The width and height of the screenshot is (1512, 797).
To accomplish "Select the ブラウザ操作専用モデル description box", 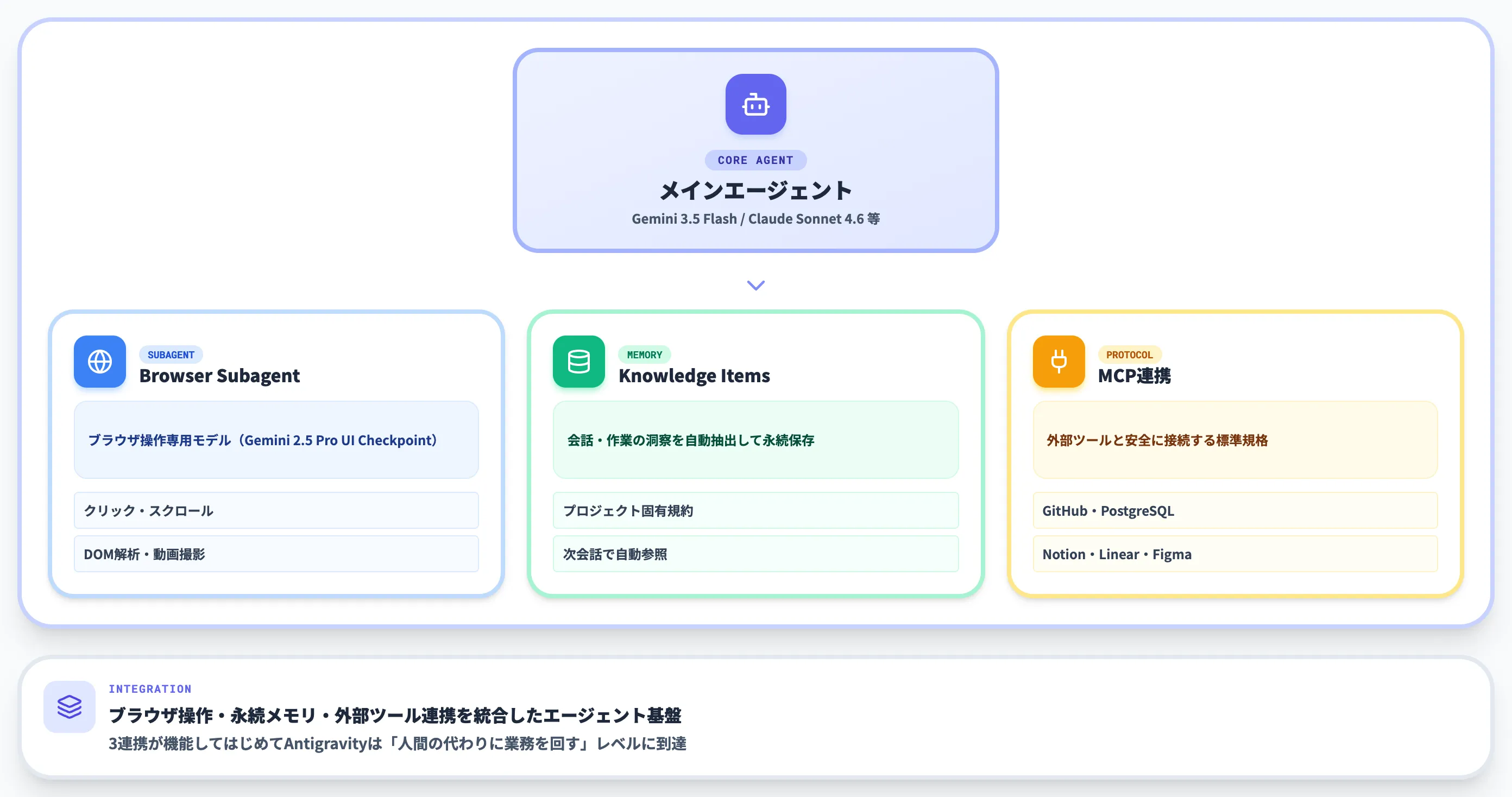I will point(276,440).
